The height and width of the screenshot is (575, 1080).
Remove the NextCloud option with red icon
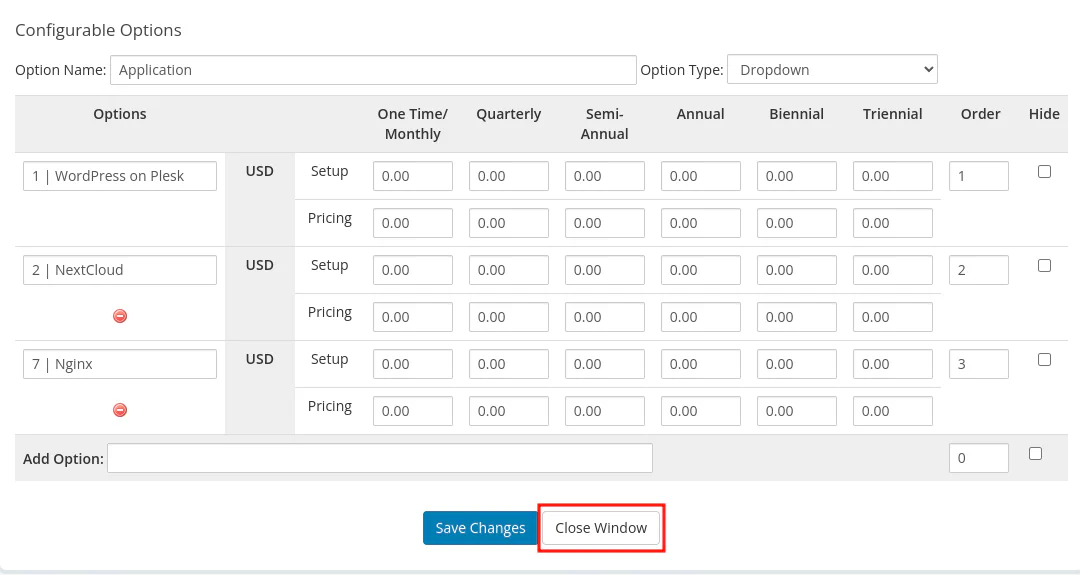pyautogui.click(x=120, y=316)
